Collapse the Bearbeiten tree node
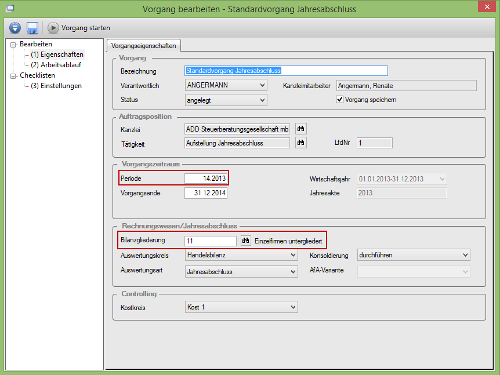The image size is (500, 375). (x=13, y=45)
